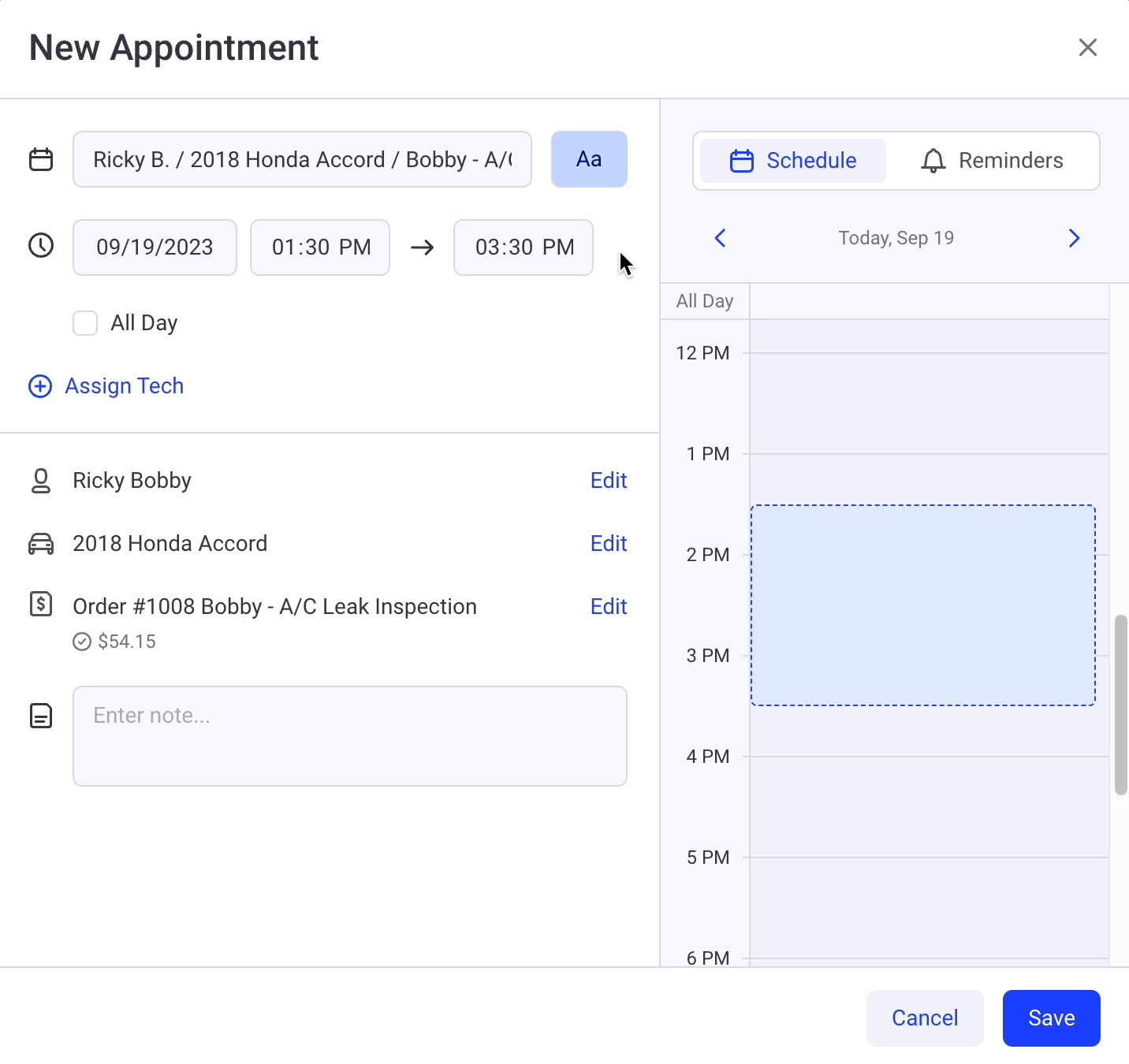Image resolution: width=1129 pixels, height=1064 pixels.
Task: Open the 09/19/2023 date picker
Action: 155,247
